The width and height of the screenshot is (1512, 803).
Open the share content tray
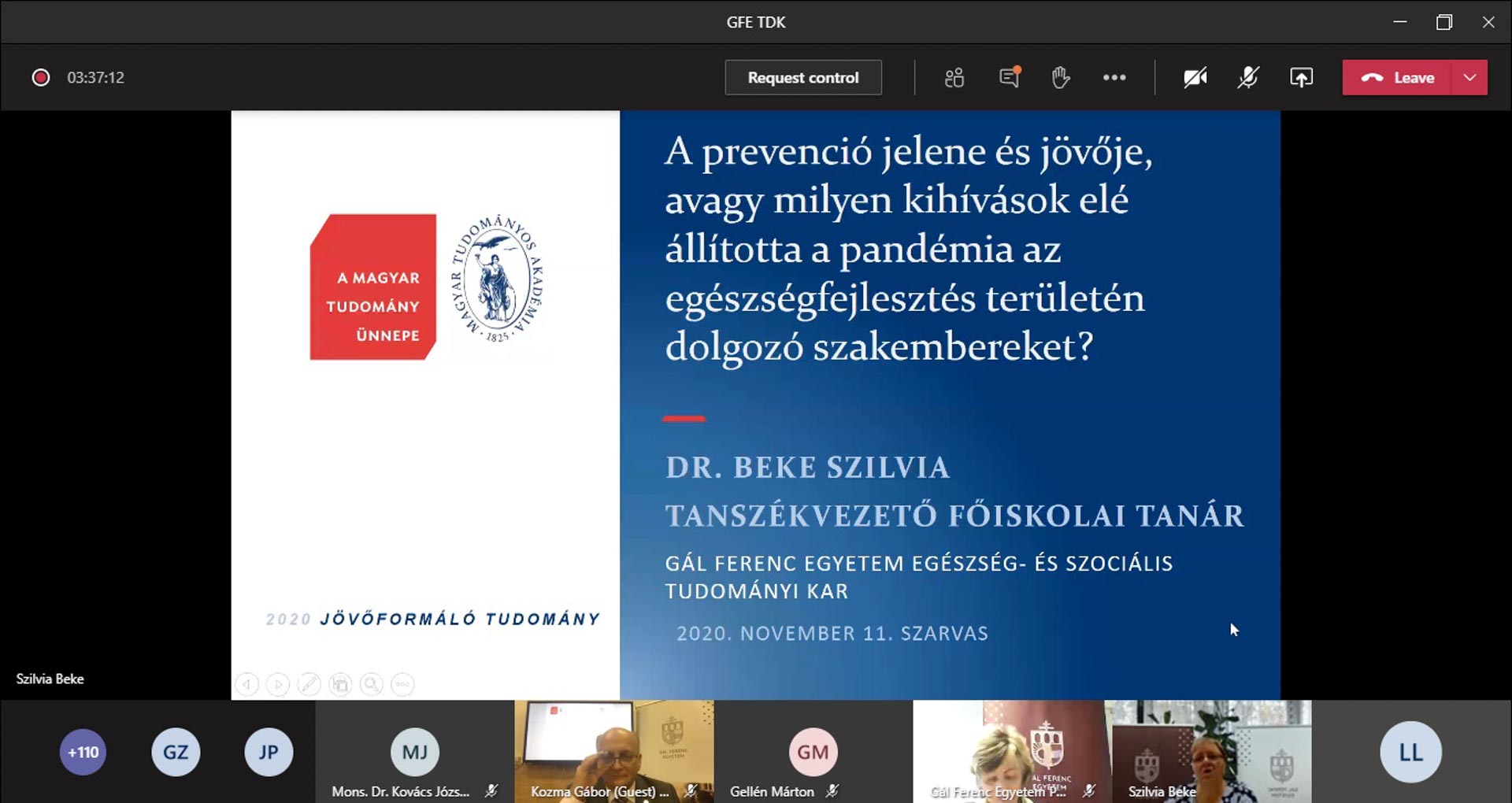tap(1301, 78)
